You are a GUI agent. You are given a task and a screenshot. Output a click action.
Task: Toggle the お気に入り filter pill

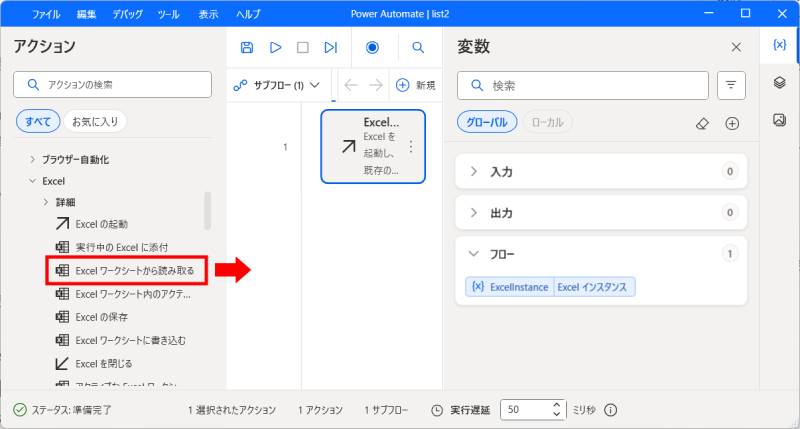[x=95, y=121]
